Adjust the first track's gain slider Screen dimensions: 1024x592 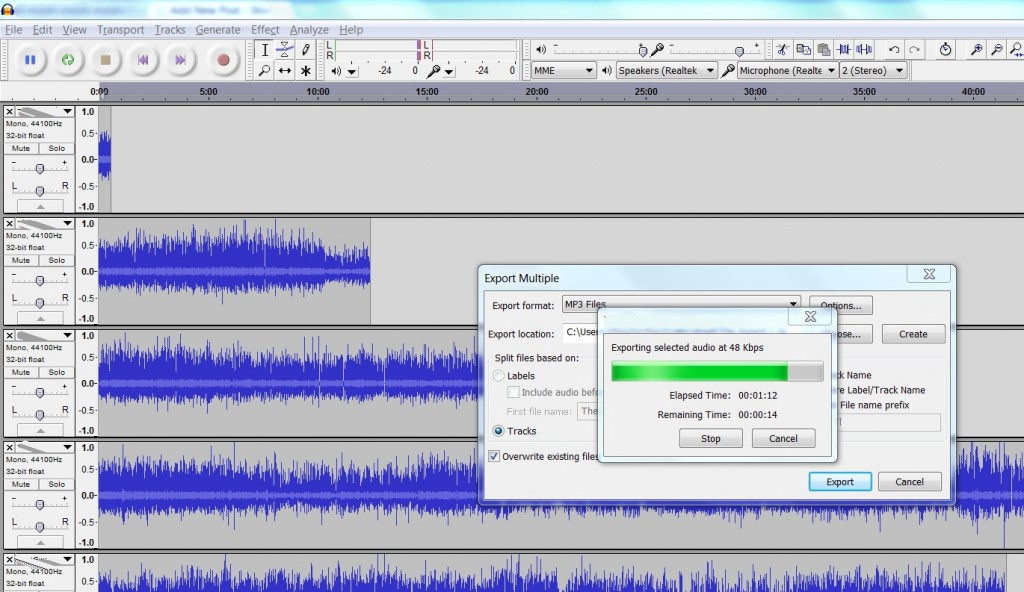(40, 169)
